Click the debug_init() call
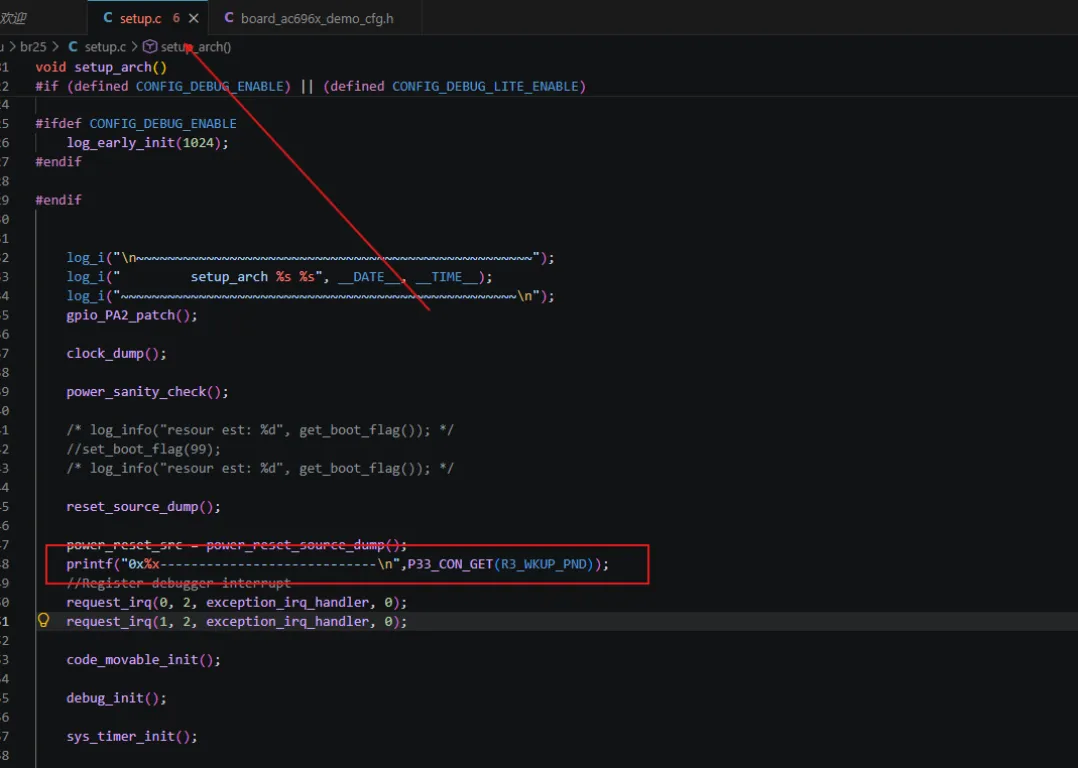 click(116, 698)
